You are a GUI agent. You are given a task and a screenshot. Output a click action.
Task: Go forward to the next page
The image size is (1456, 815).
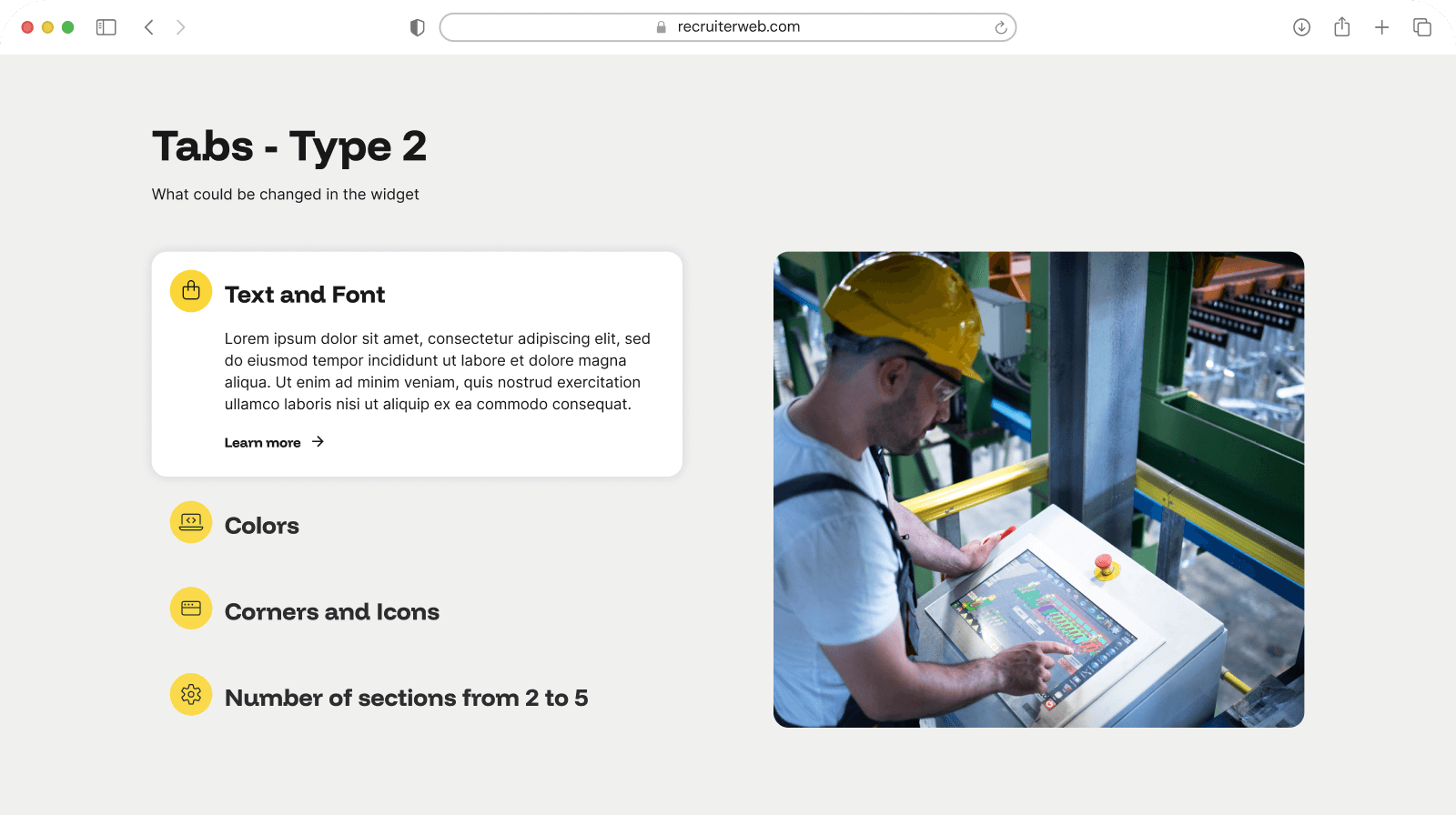[x=180, y=27]
